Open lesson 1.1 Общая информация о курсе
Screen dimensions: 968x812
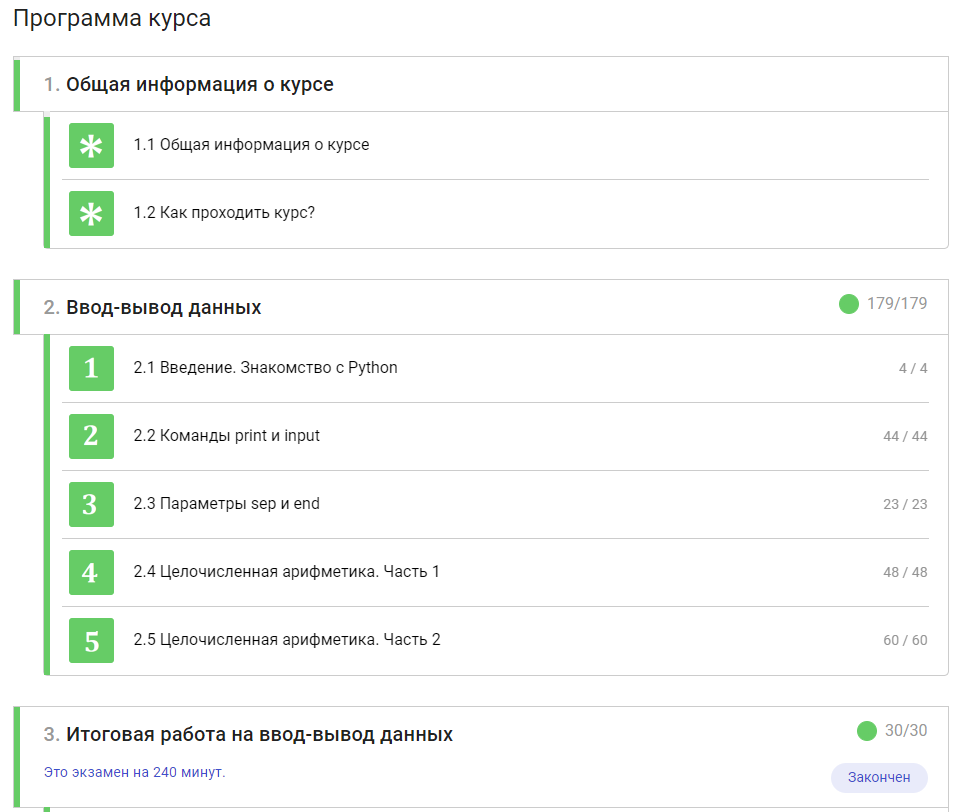[251, 145]
